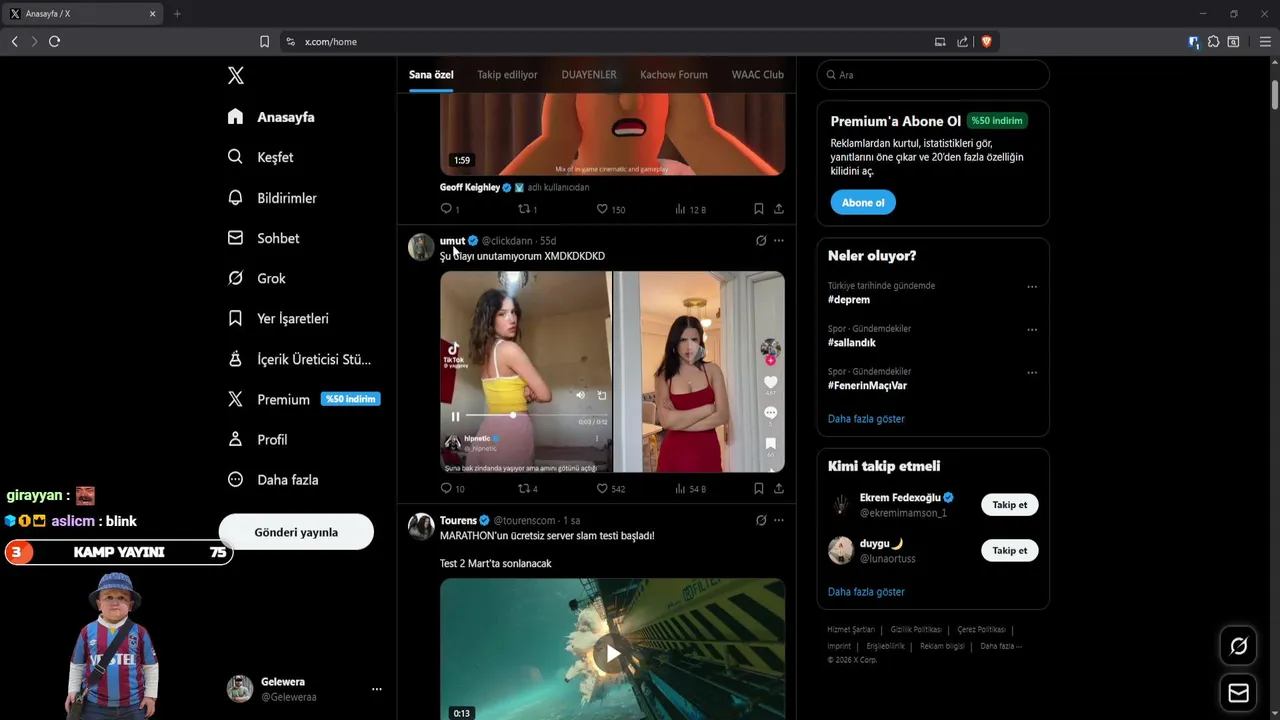This screenshot has width=1280, height=720.
Task: Mute the umut video
Action: 580,395
